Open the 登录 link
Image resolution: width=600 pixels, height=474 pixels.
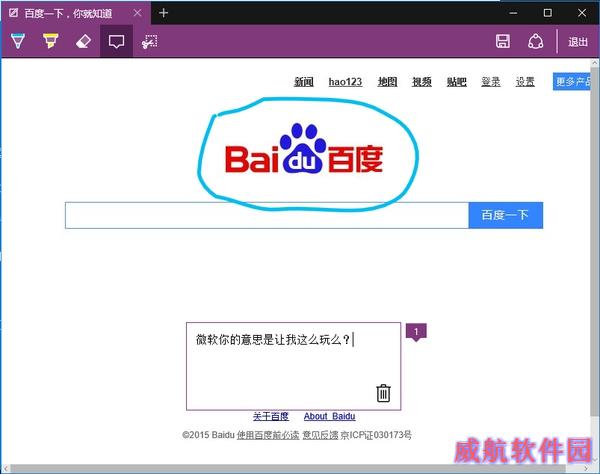tap(491, 81)
